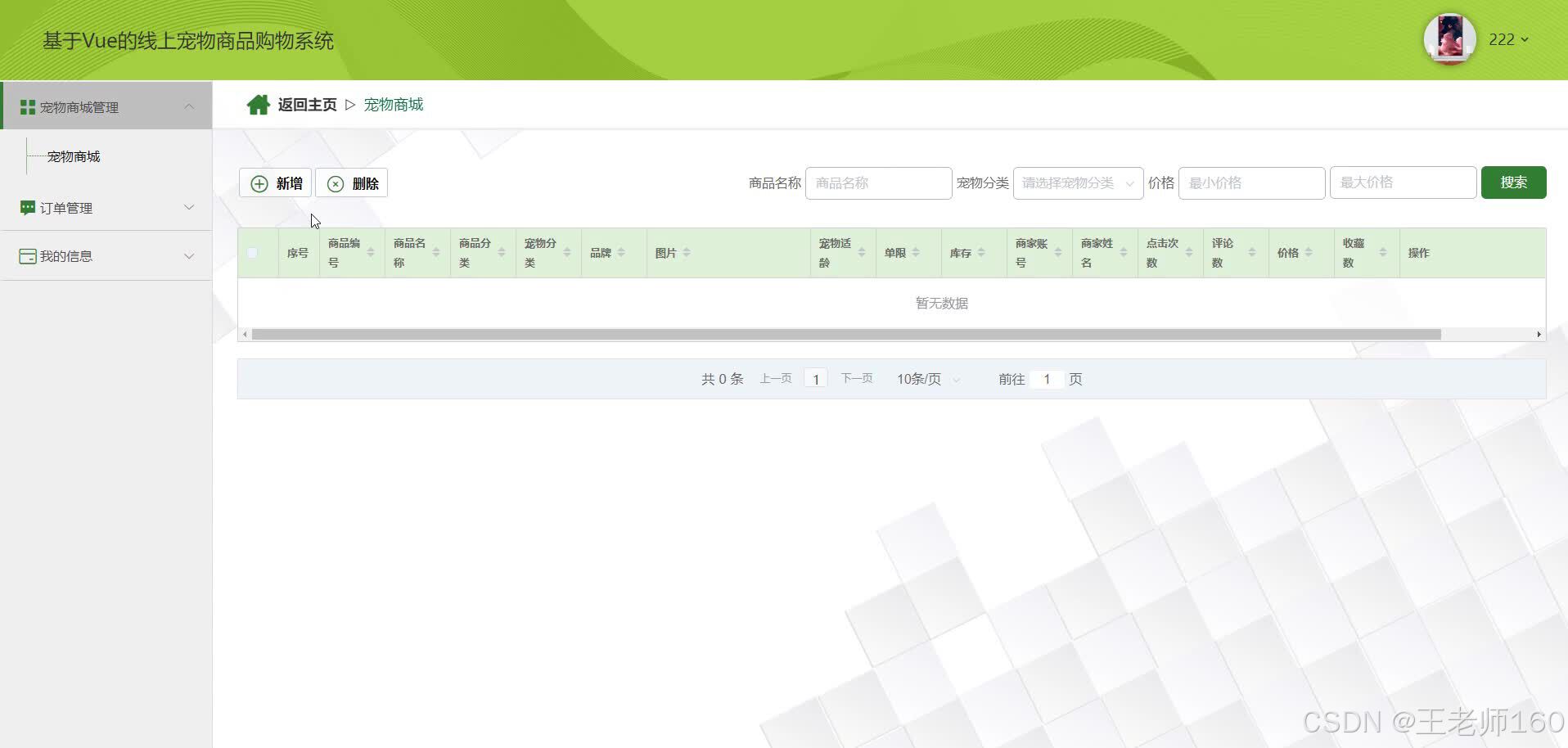Focus the 前往 page jump input
Screen dimensions: 1568x748
[1047, 379]
